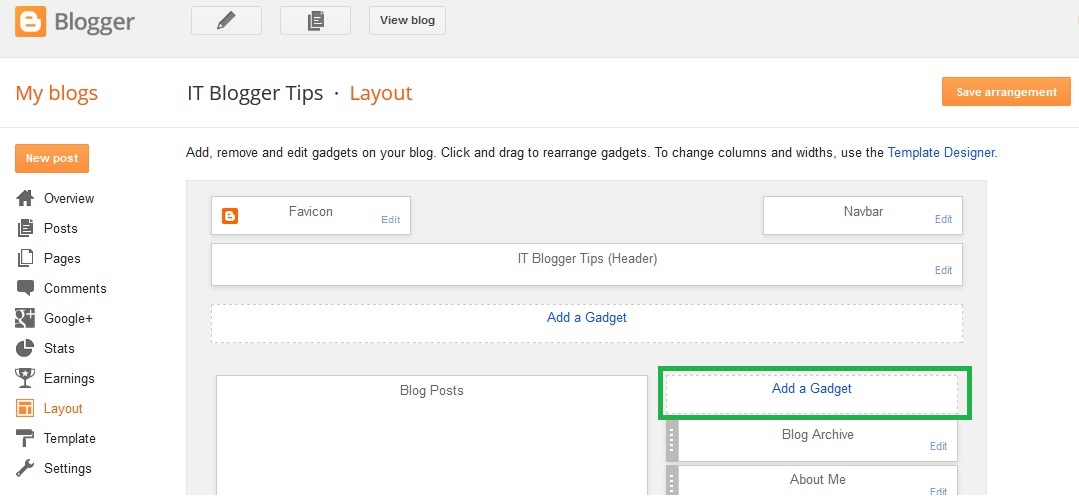Click the Google+ sidebar icon
This screenshot has height=500, width=1079.
(25, 318)
